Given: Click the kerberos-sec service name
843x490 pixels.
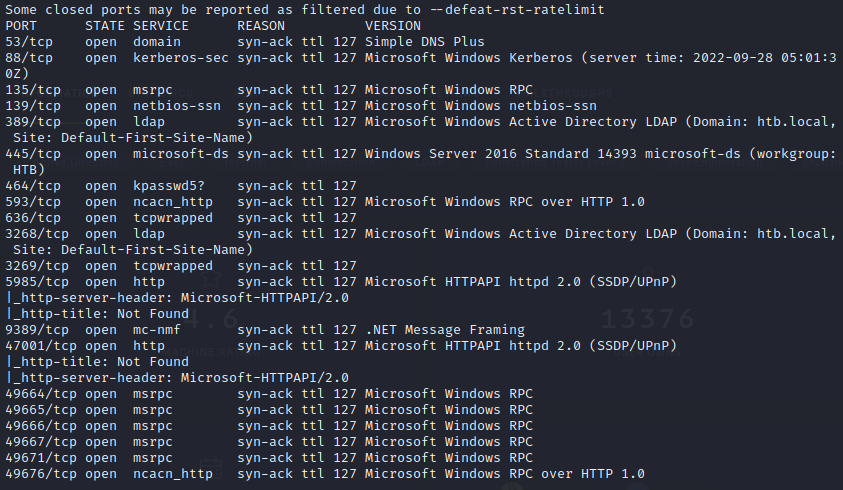Looking at the screenshot, I should (x=181, y=58).
